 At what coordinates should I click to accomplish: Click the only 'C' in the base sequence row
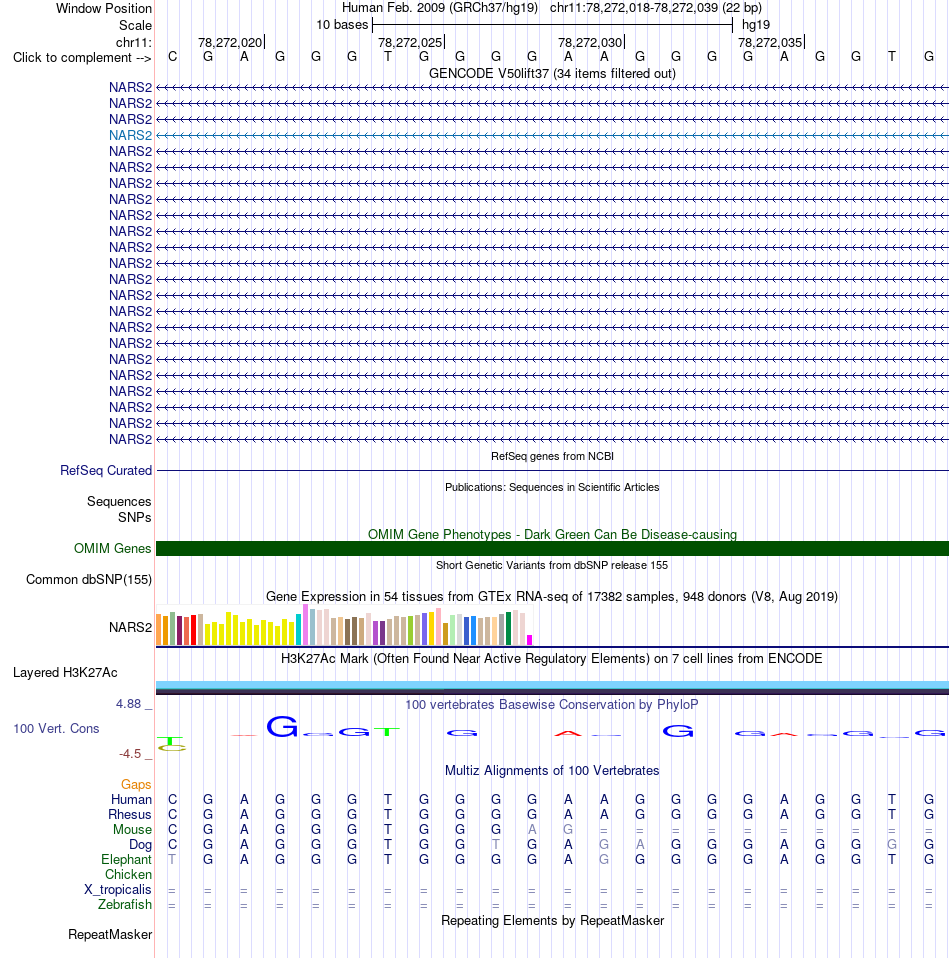click(x=172, y=57)
